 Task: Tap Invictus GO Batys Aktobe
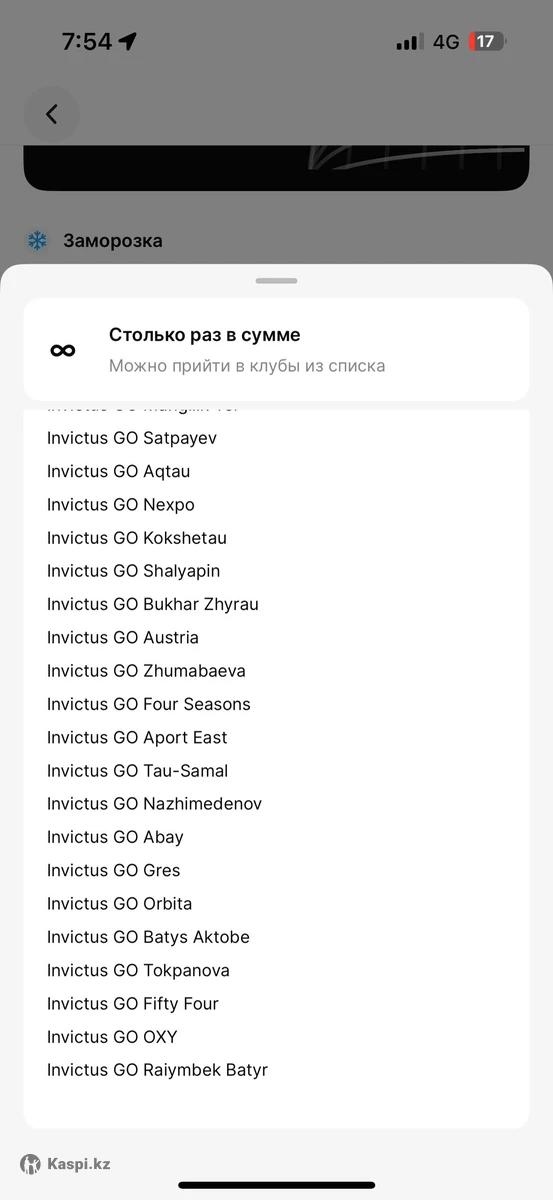pos(148,937)
